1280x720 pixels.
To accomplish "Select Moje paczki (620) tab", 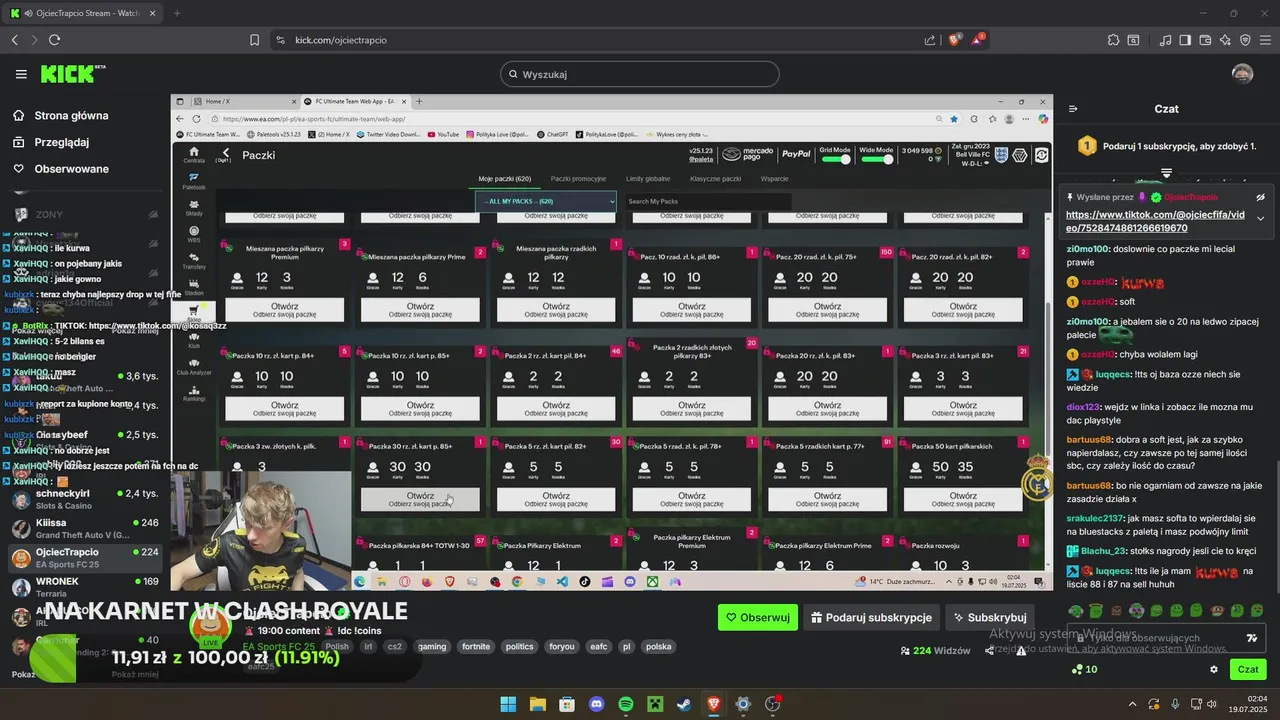I will pyautogui.click(x=505, y=179).
